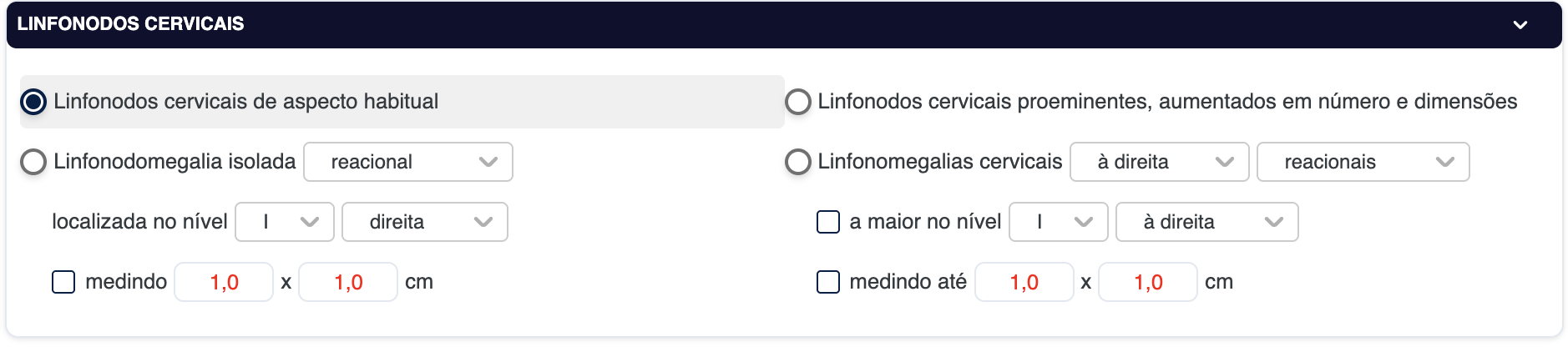The image size is (1568, 347).
Task: Select Linfonodos cervicais de aspecto habitual
Action: 33,102
